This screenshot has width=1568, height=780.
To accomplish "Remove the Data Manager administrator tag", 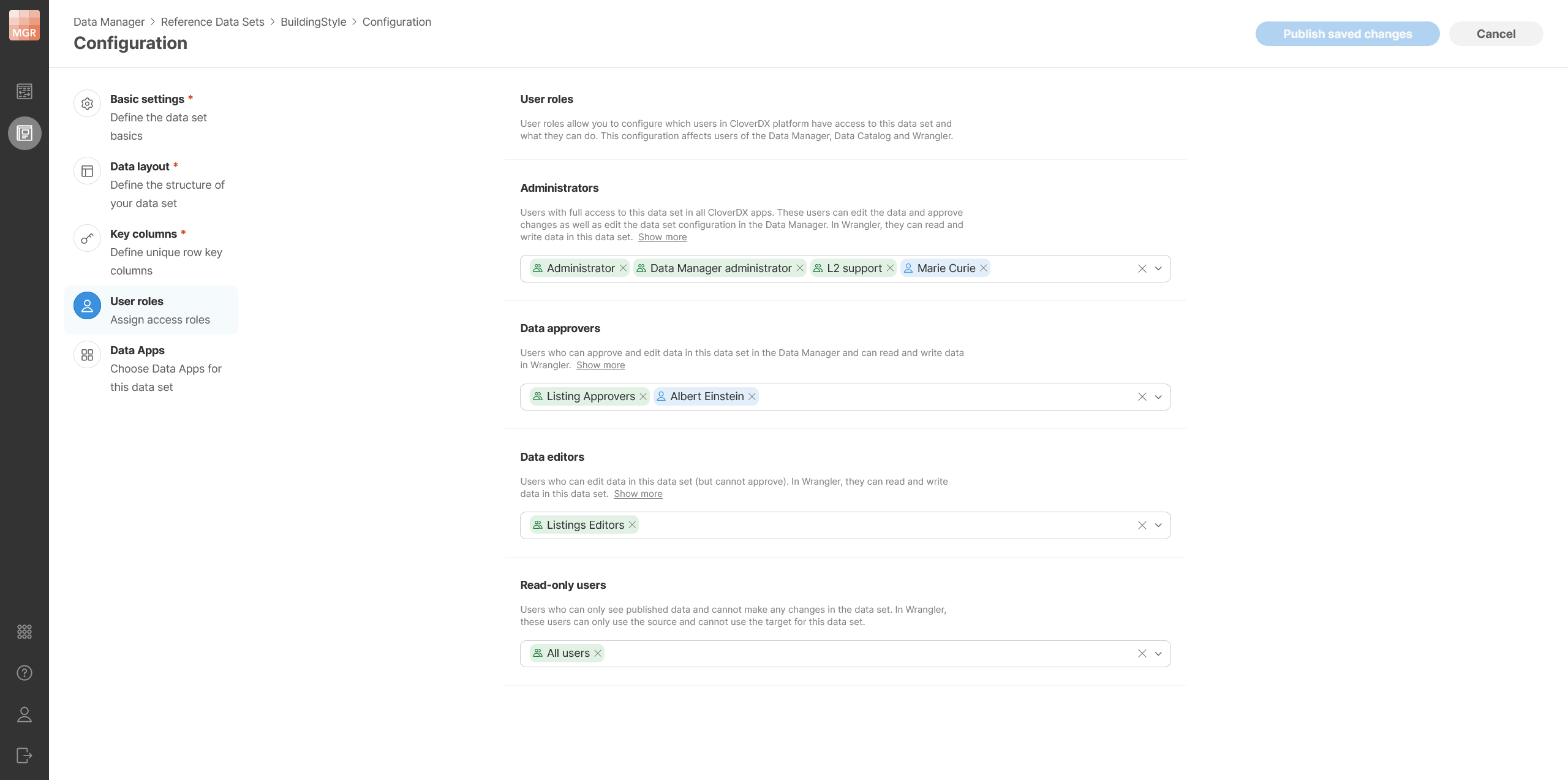I will [799, 268].
